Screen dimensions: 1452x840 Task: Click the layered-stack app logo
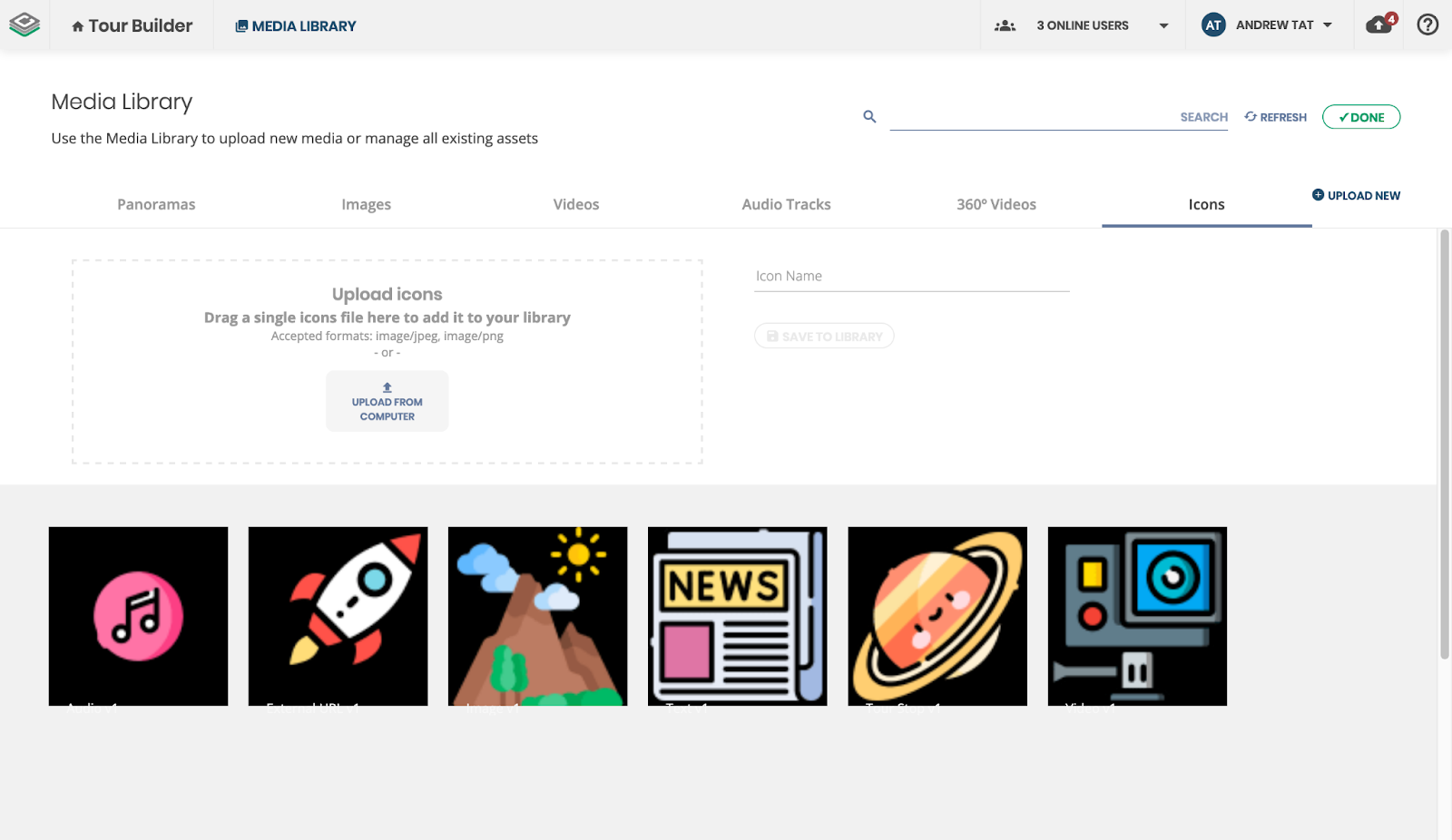click(x=25, y=24)
